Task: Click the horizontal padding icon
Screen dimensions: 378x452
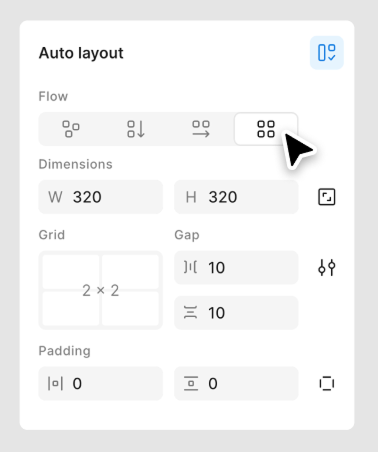Action: click(x=55, y=384)
